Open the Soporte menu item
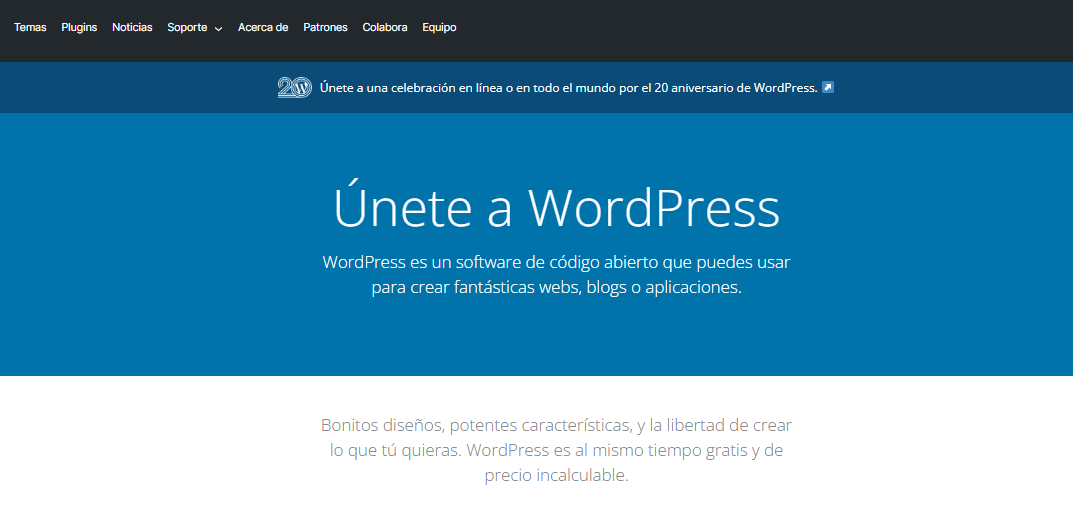 pos(187,27)
